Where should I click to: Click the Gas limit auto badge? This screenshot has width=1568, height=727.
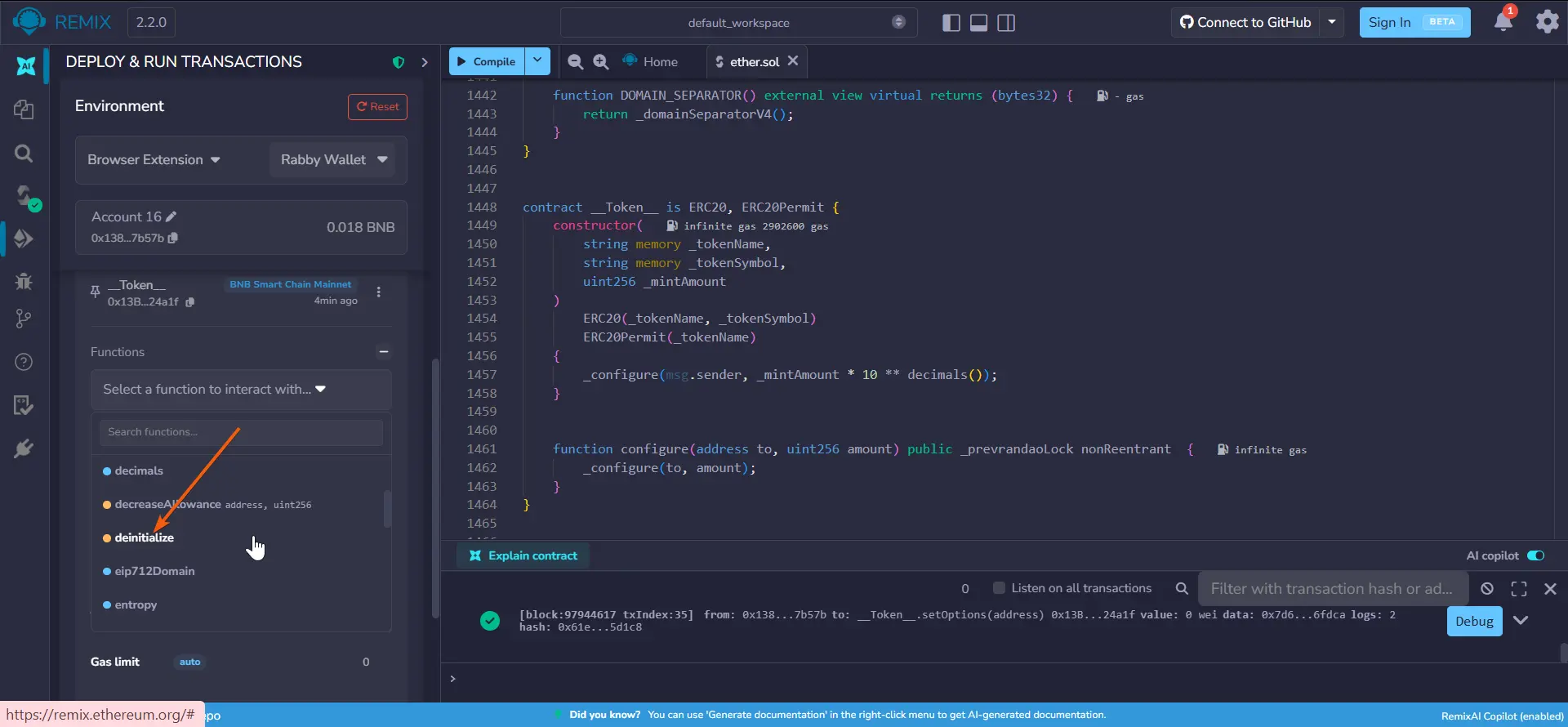[189, 662]
